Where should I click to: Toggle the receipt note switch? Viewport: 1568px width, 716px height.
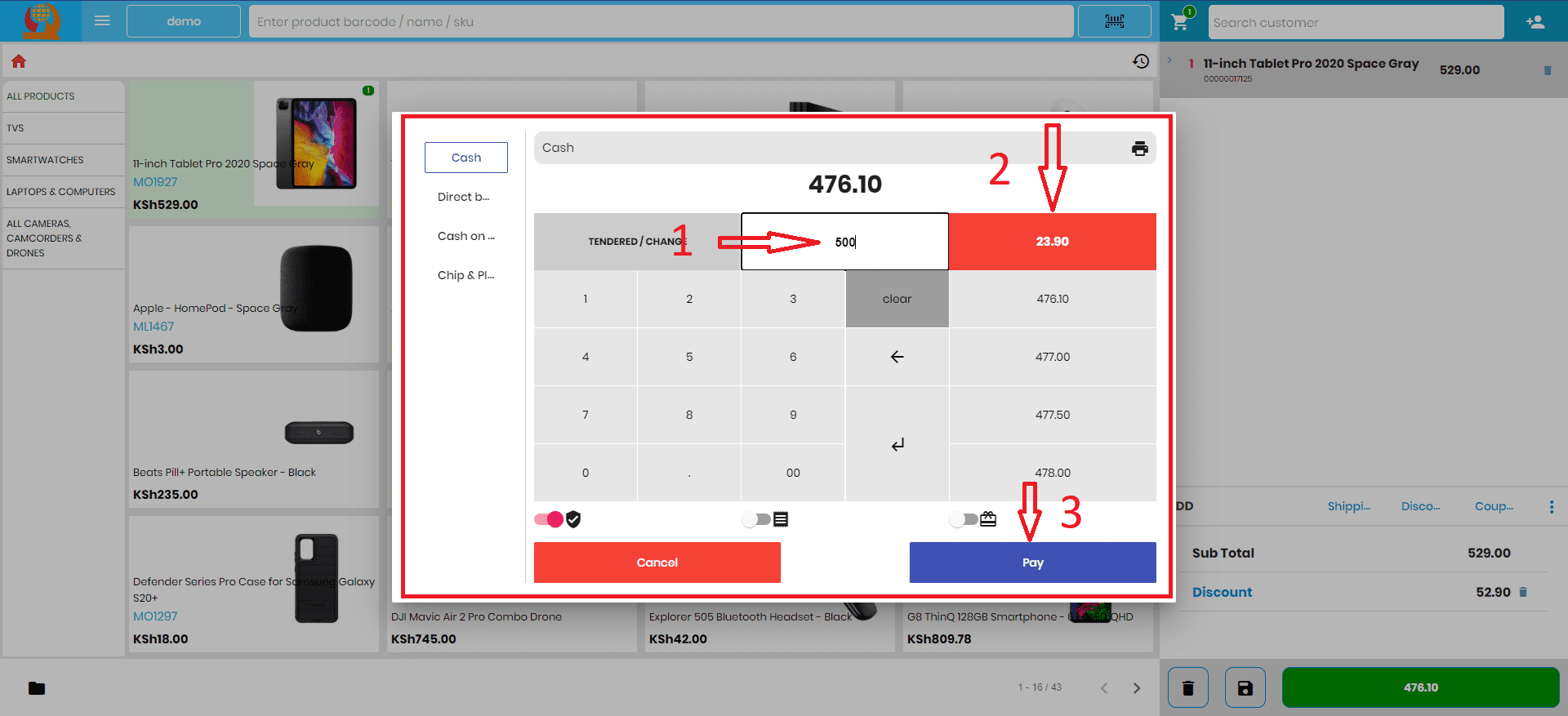click(x=757, y=519)
